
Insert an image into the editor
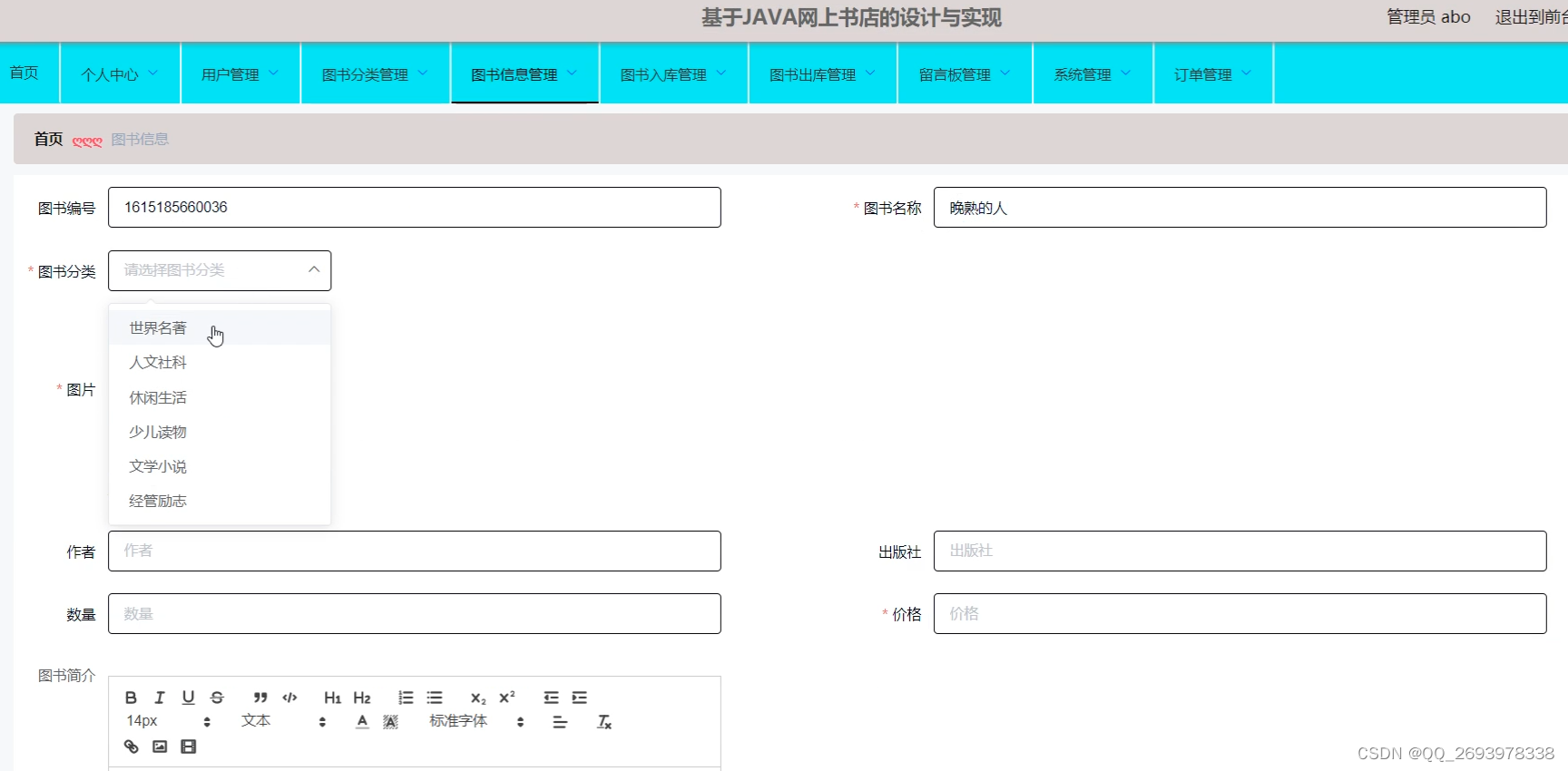[160, 747]
